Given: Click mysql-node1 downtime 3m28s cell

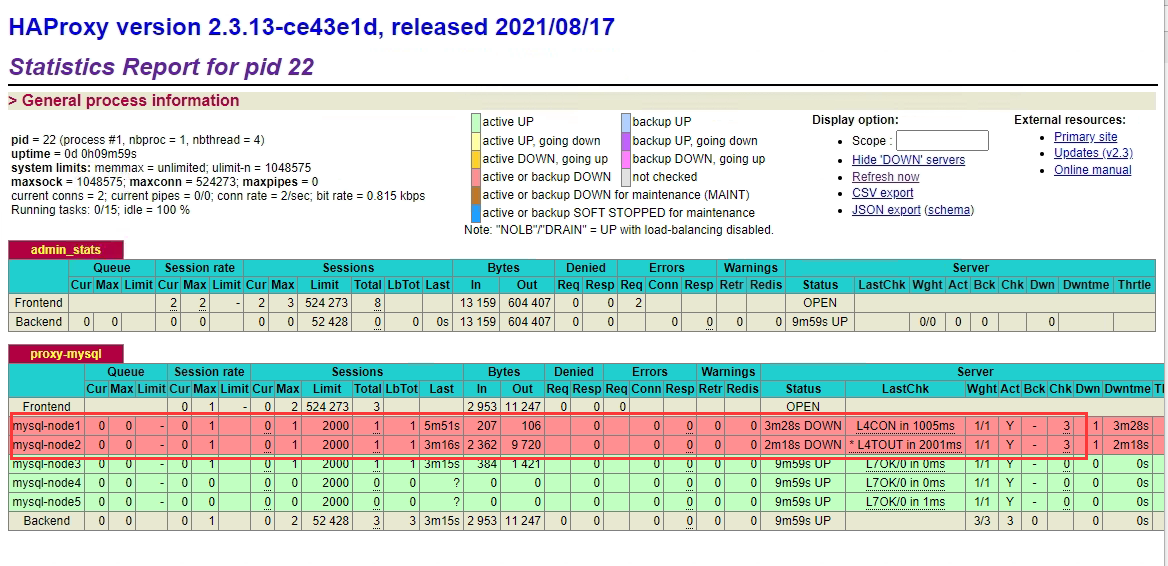Looking at the screenshot, I should [x=1132, y=426].
